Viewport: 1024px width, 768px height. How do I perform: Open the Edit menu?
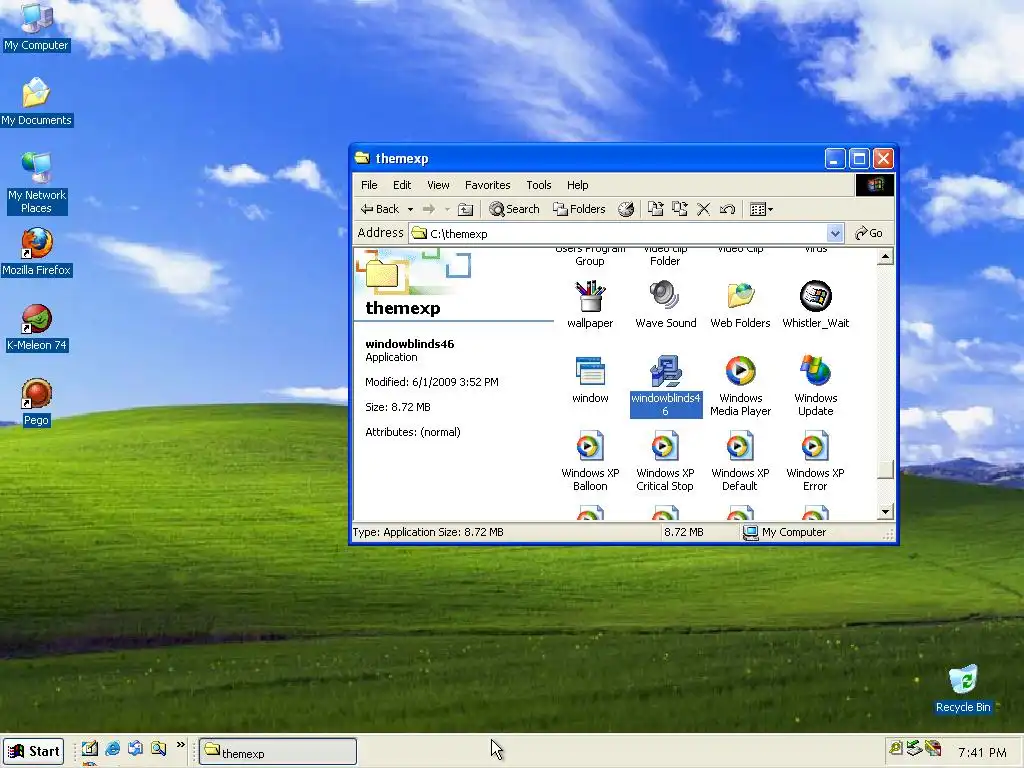pyautogui.click(x=402, y=185)
